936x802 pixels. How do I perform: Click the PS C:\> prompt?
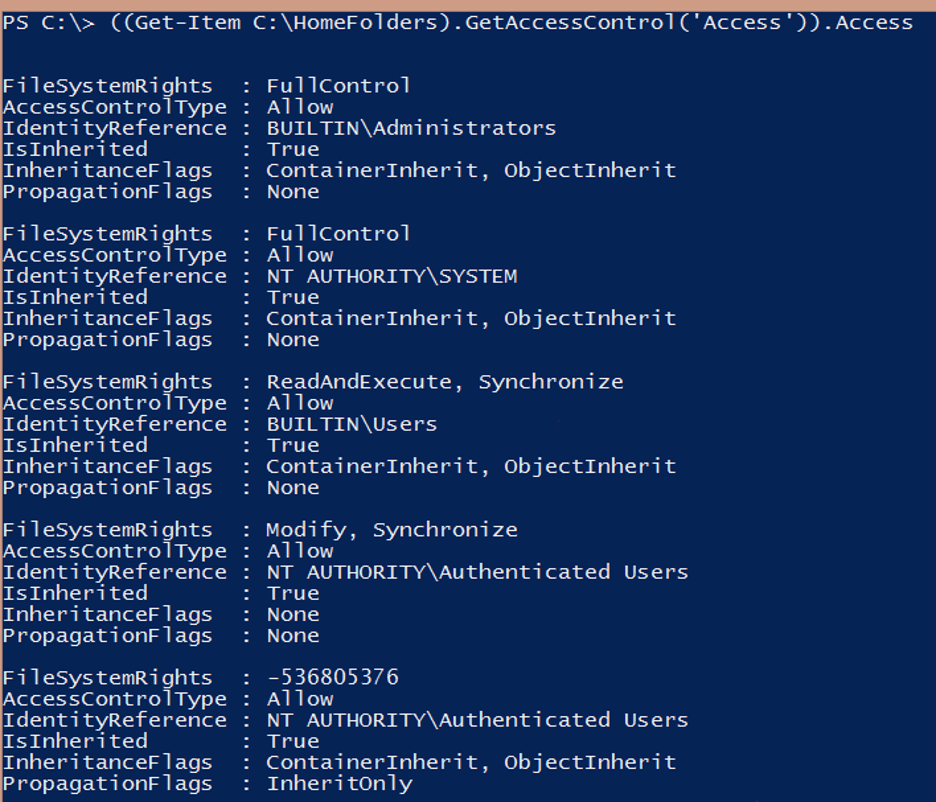[x=38, y=22]
